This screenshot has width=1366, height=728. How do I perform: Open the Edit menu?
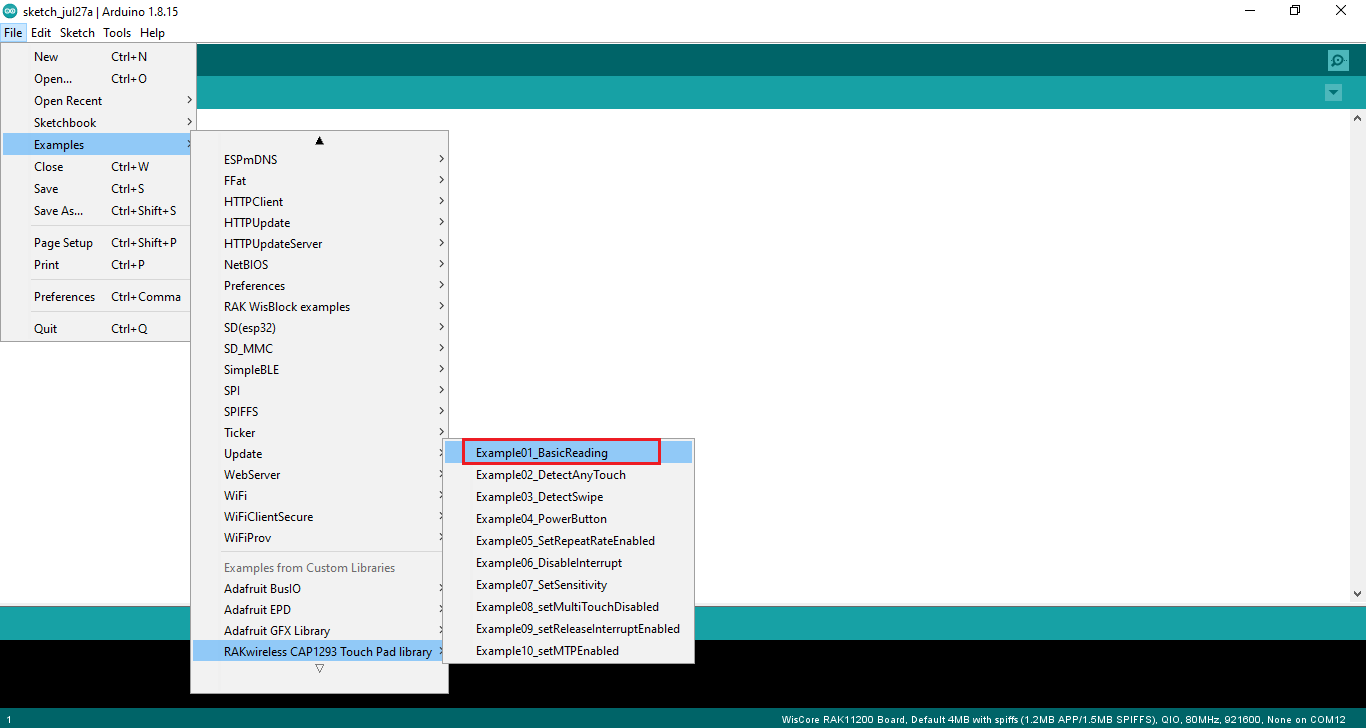tap(41, 33)
